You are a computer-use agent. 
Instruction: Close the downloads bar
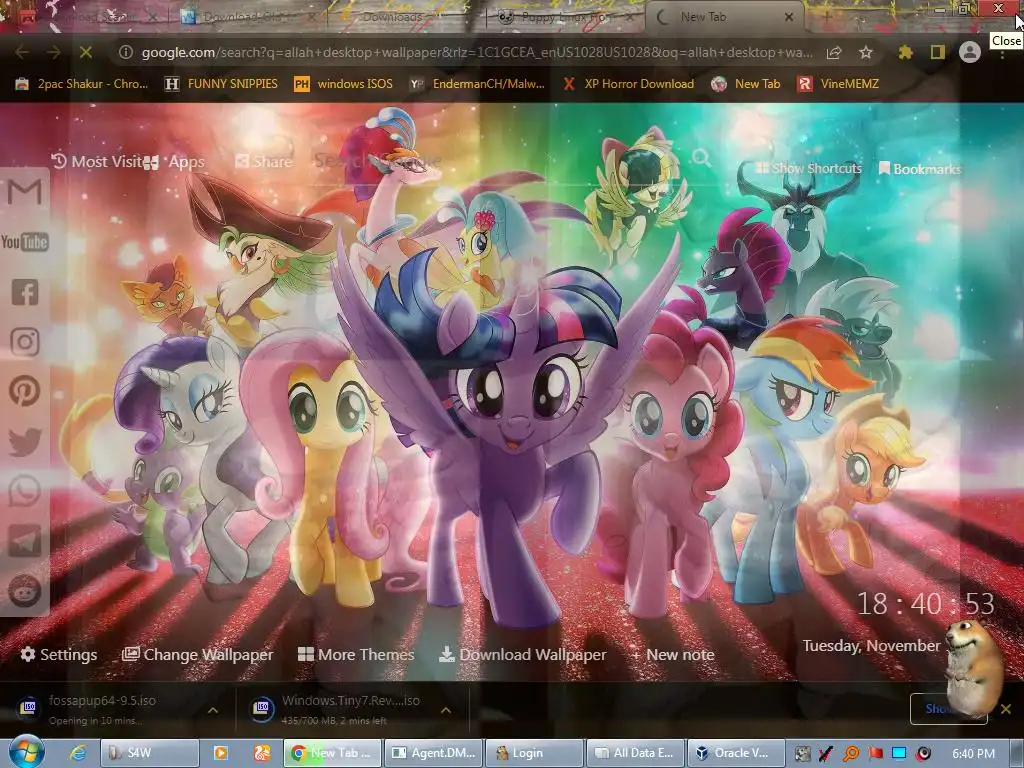(1006, 709)
